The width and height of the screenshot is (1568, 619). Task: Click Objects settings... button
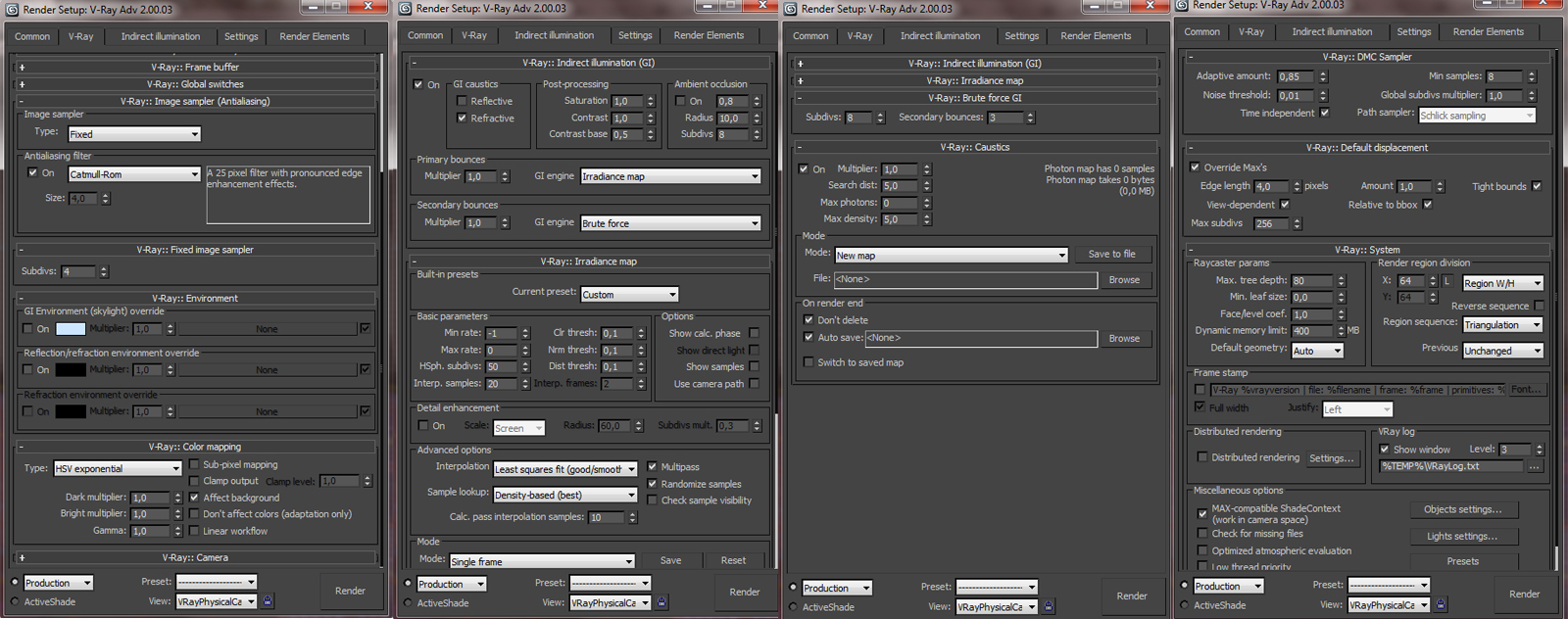pos(1462,509)
